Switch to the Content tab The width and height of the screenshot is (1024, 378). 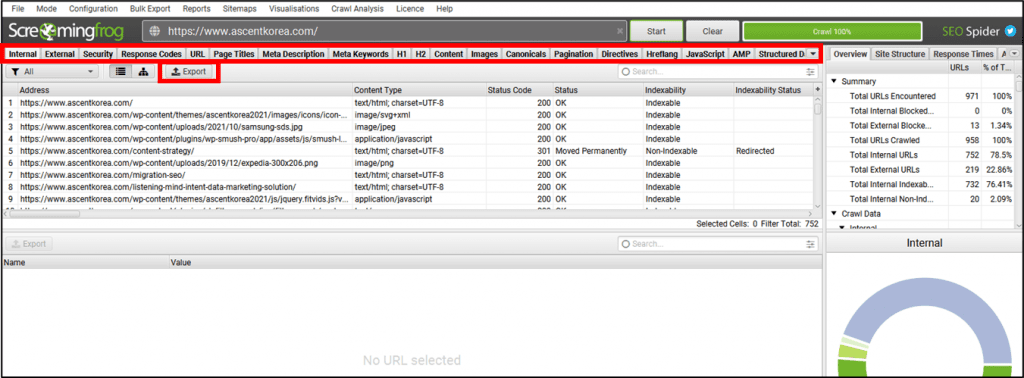click(x=449, y=54)
